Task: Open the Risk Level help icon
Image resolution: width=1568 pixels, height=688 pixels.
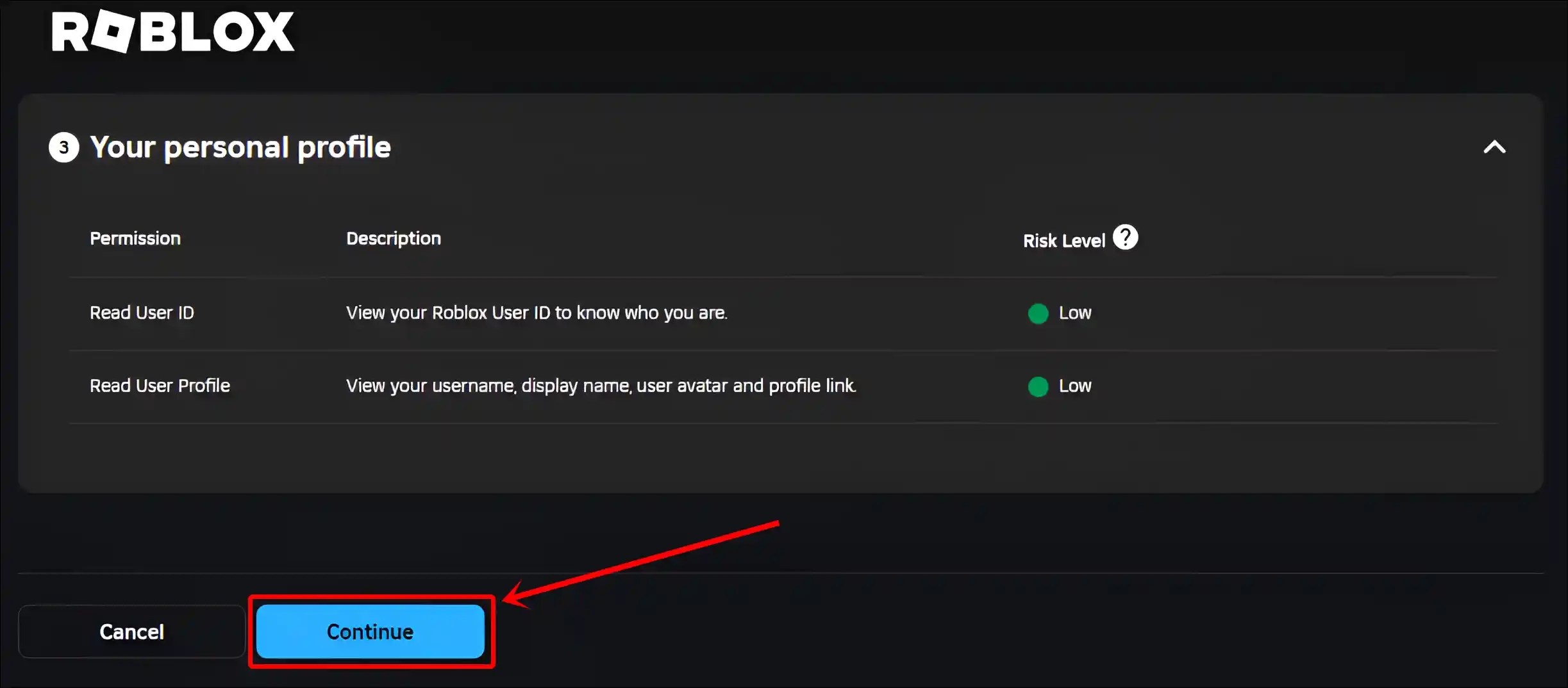Action: pyautogui.click(x=1125, y=237)
